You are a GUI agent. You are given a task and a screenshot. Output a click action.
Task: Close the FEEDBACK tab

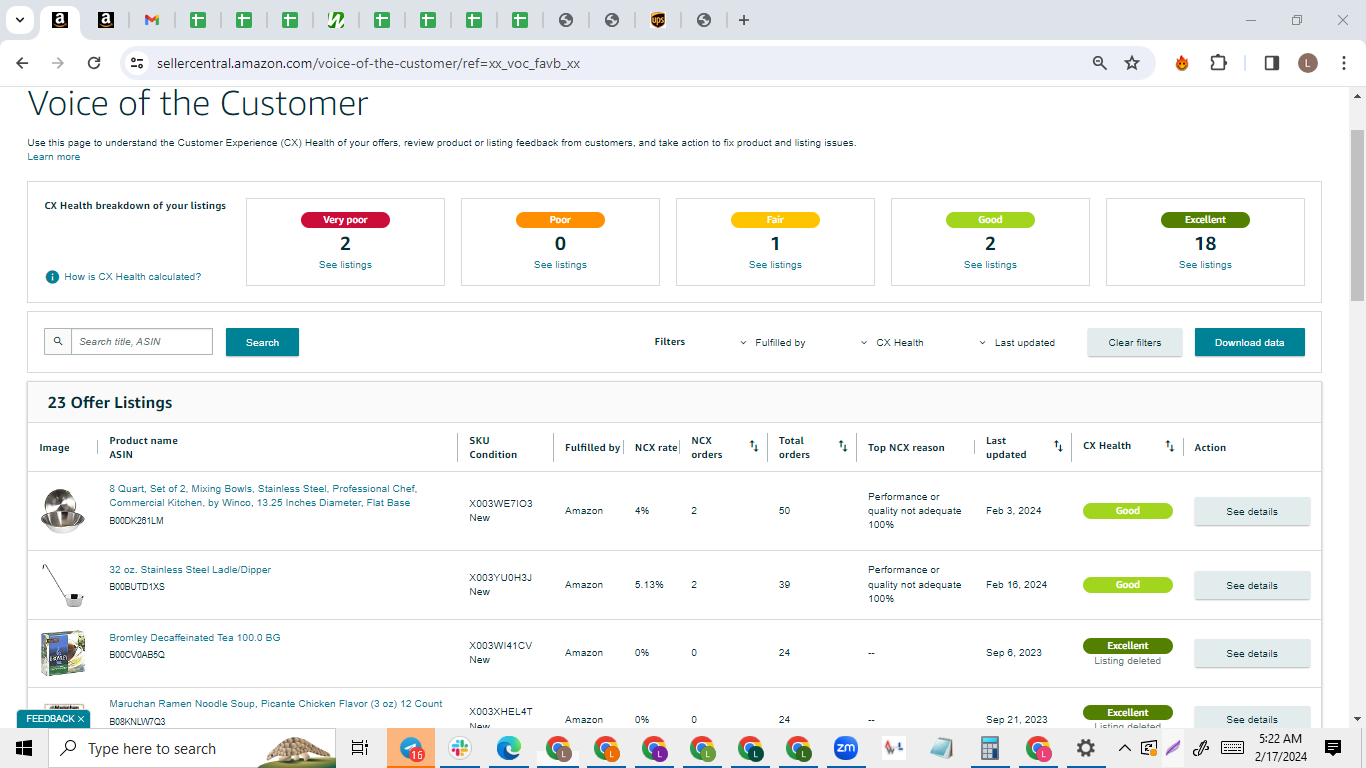pos(81,719)
